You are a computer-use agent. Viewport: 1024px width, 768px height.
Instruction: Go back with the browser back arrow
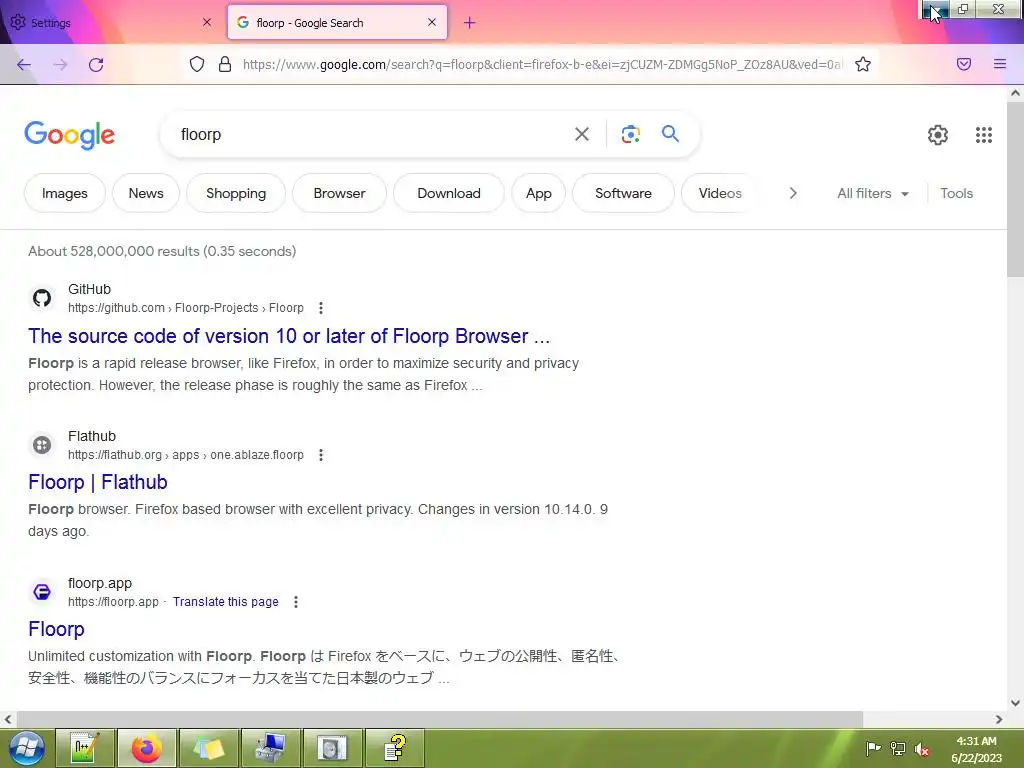24,64
